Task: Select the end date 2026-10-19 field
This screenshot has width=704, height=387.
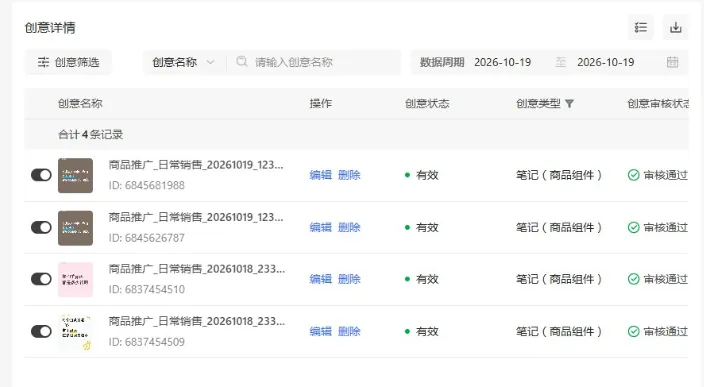Action: (x=605, y=62)
